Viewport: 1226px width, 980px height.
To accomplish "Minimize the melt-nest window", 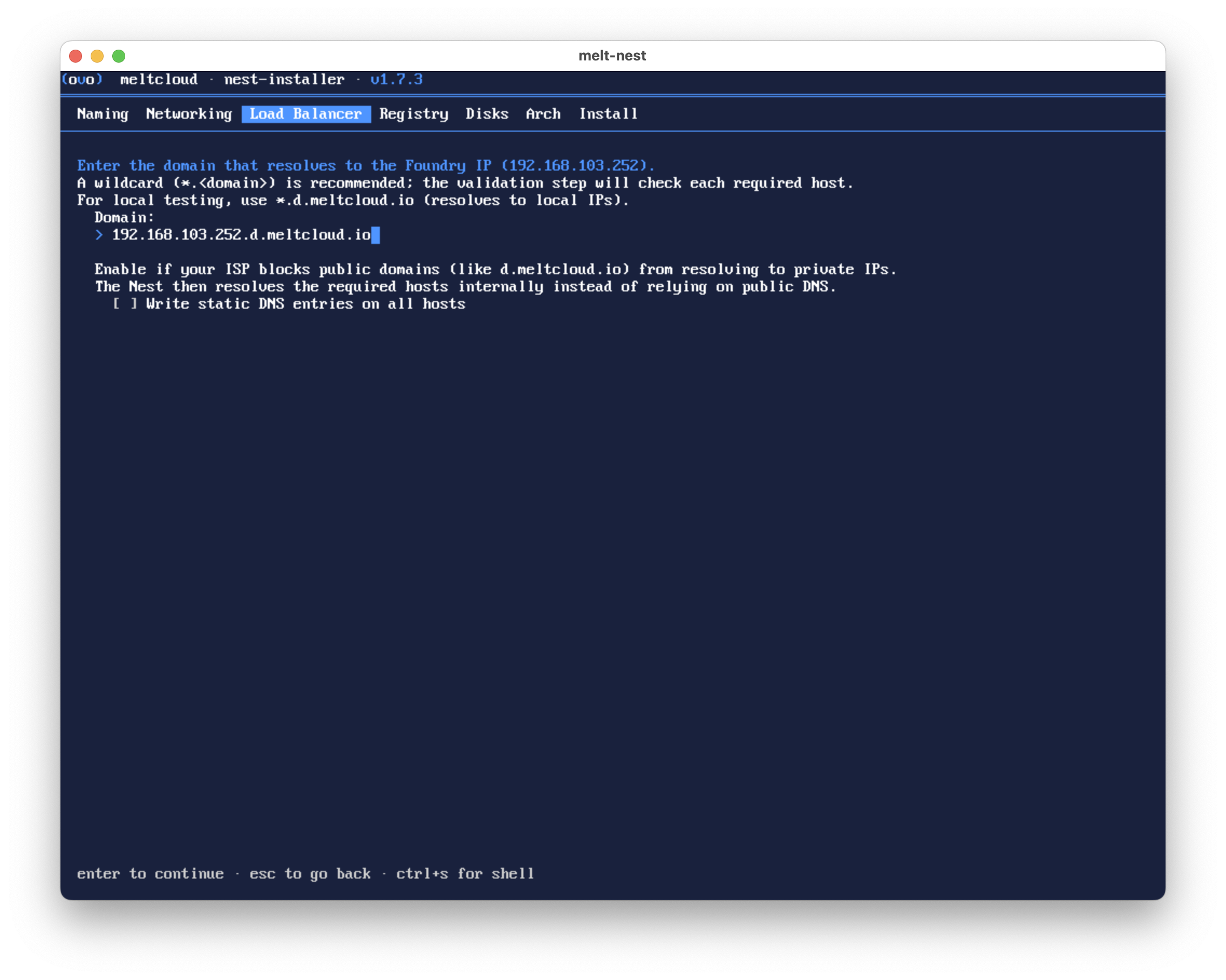I will 97,56.
